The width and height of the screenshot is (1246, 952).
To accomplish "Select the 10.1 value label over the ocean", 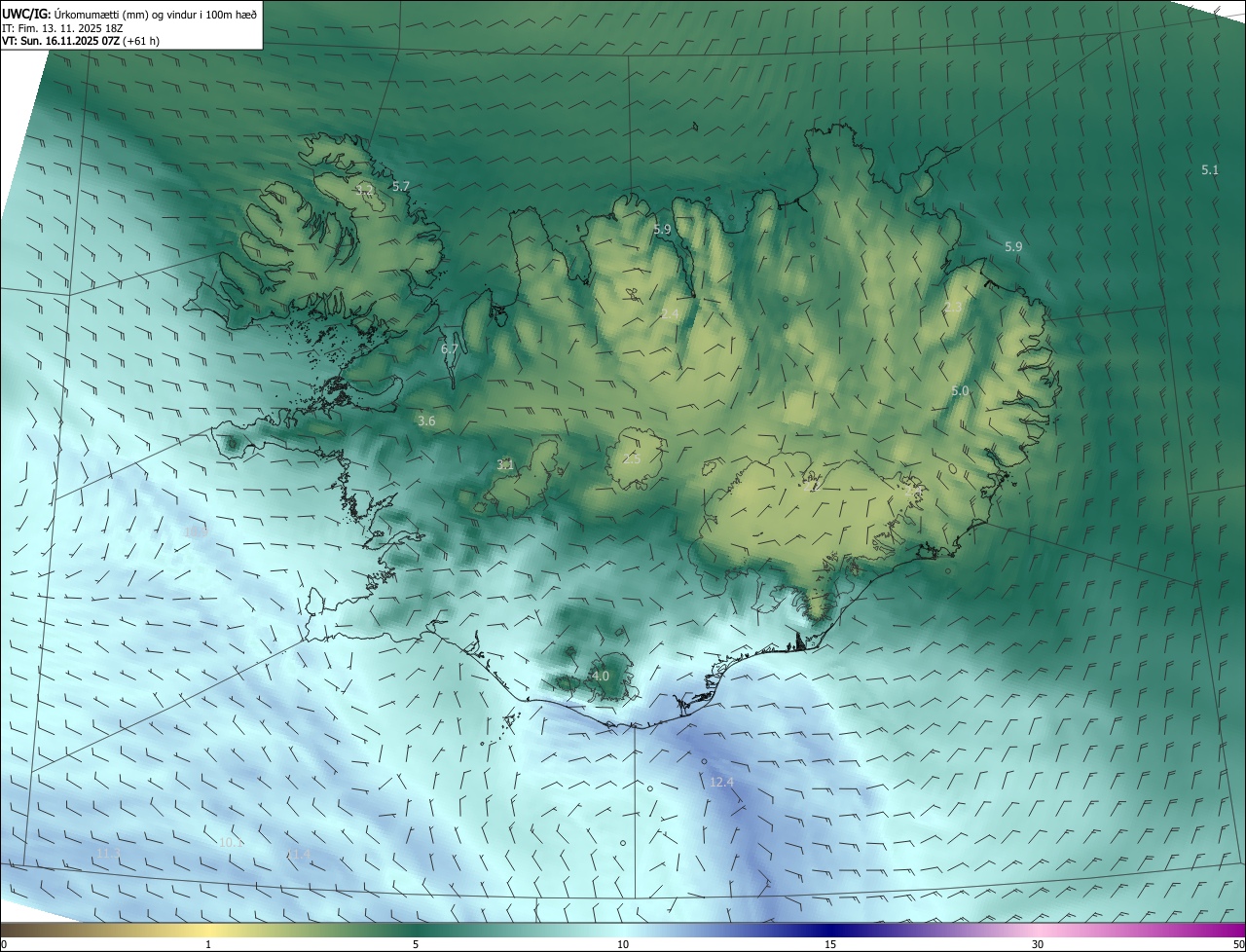I will pyautogui.click(x=232, y=843).
